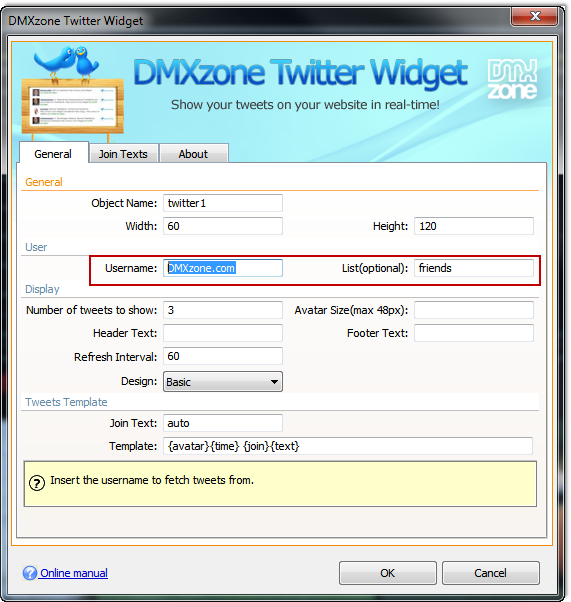Click the Object Name field containing twitter1
This screenshot has width=571, height=602.
tap(223, 203)
